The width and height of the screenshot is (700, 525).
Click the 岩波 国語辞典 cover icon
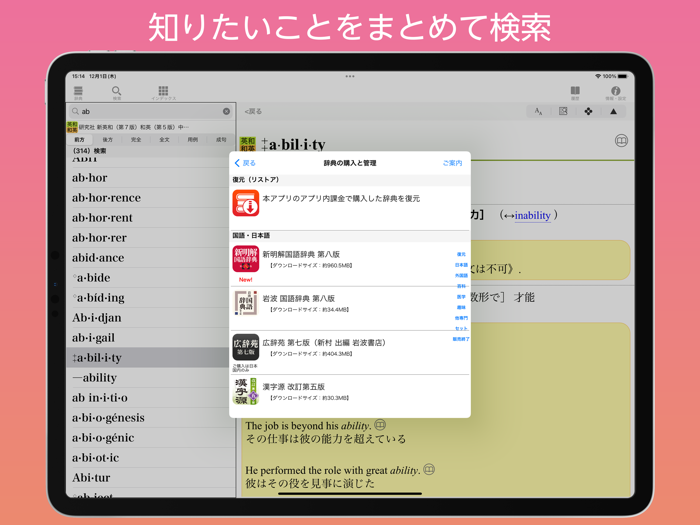tap(246, 303)
